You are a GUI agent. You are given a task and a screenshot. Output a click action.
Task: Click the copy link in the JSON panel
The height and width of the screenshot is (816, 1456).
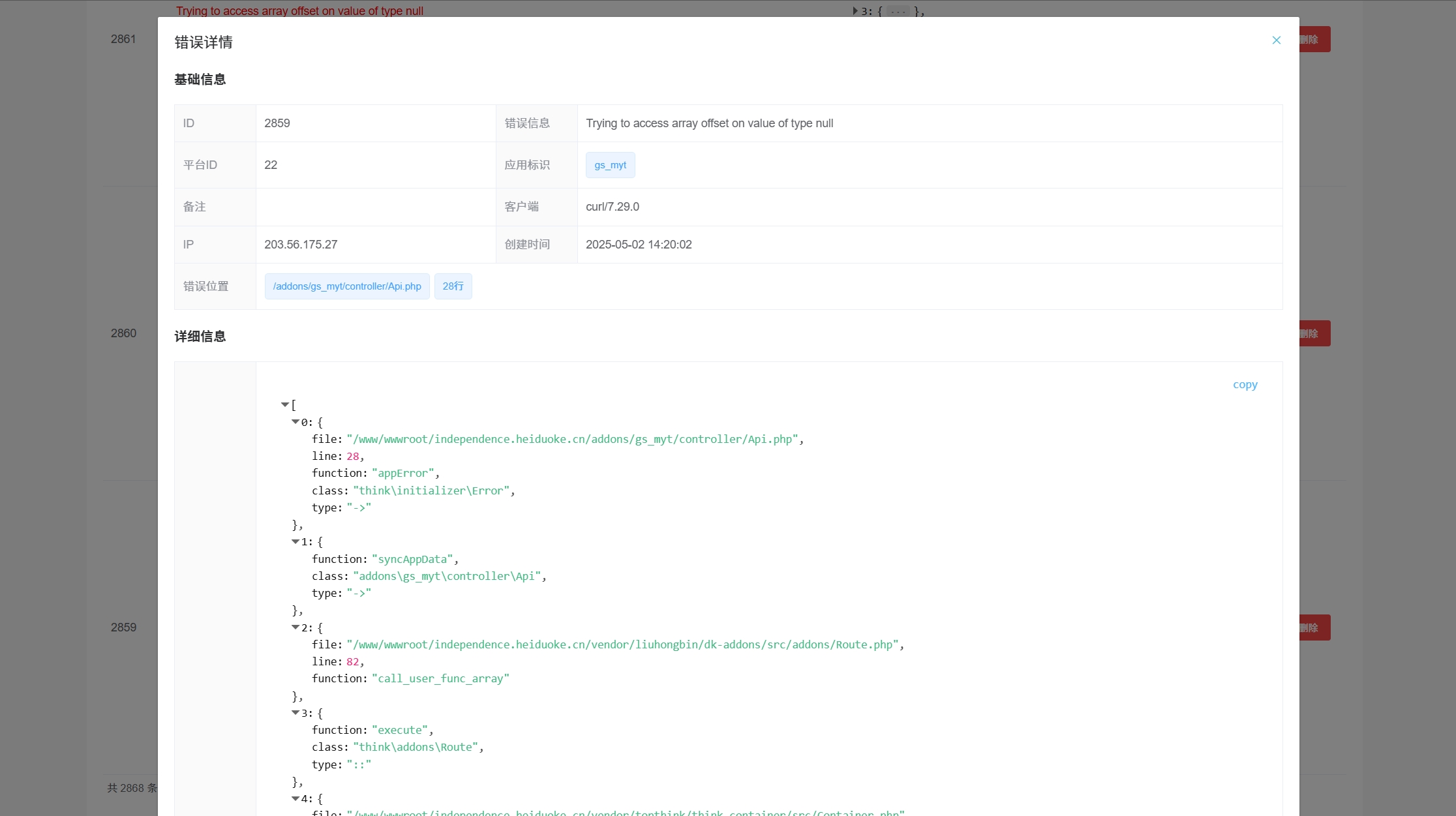(x=1245, y=385)
